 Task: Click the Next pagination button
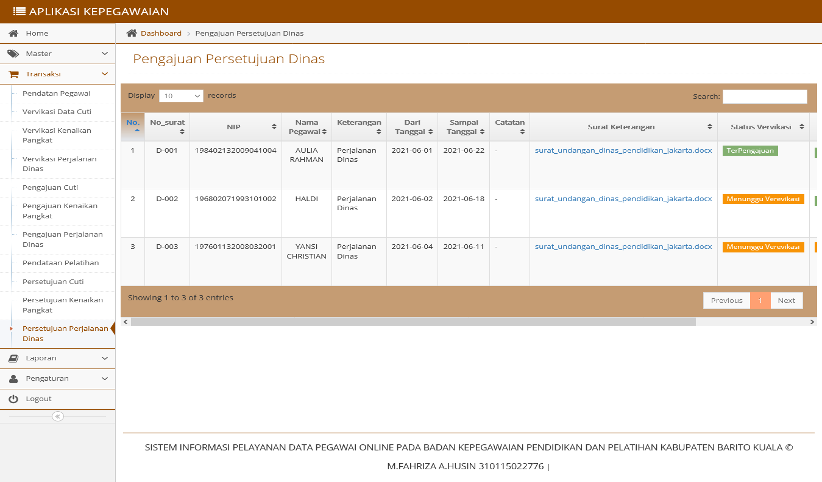click(786, 301)
